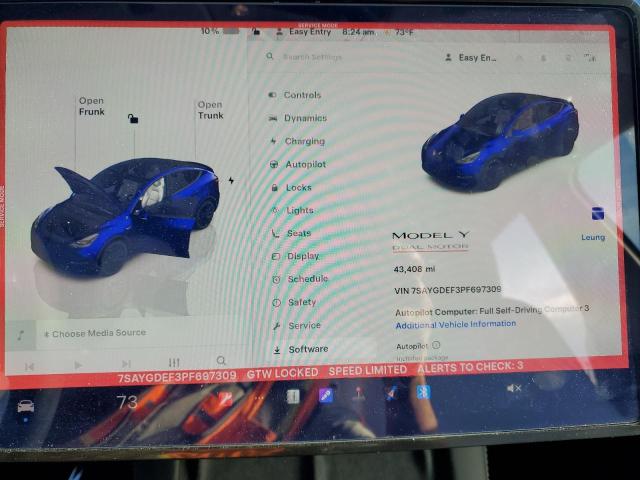Tap the connectivity icon in the settings header
The height and width of the screenshot is (480, 640).
point(590,58)
